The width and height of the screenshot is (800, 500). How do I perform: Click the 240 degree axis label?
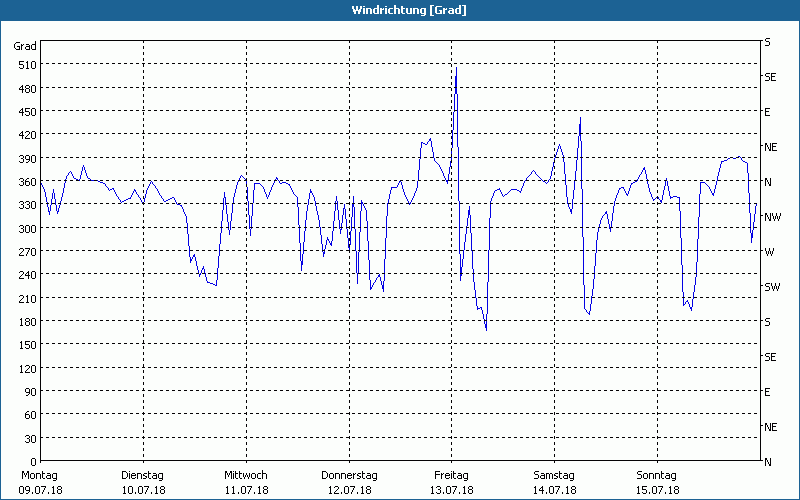[x=28, y=275]
